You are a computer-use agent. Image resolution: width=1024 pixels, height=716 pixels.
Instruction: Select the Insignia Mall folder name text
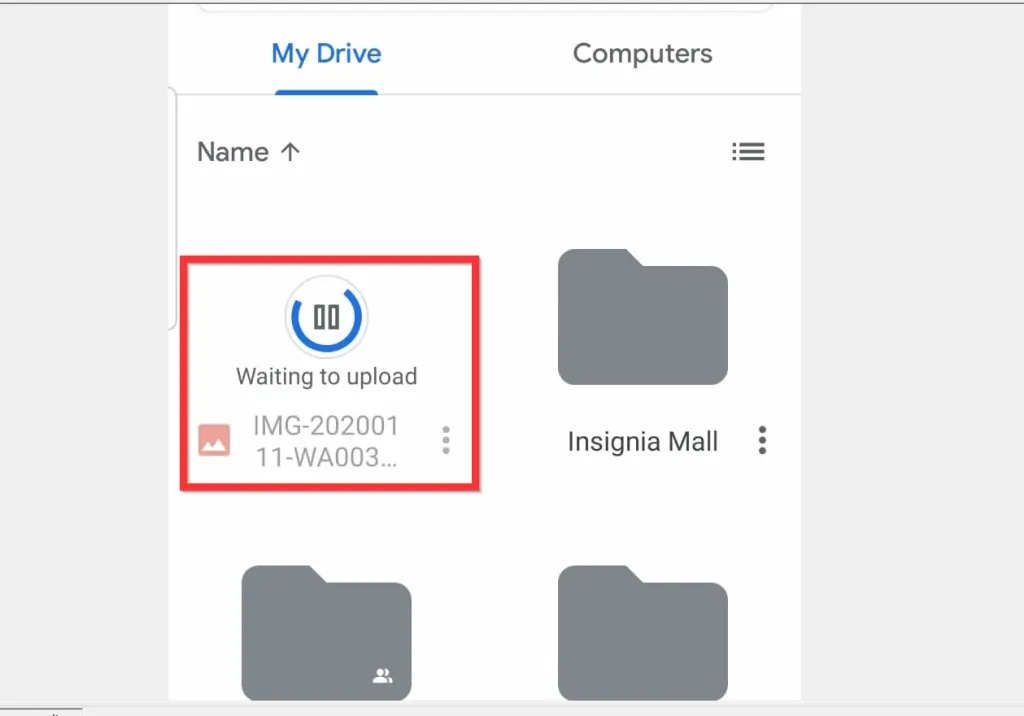642,441
